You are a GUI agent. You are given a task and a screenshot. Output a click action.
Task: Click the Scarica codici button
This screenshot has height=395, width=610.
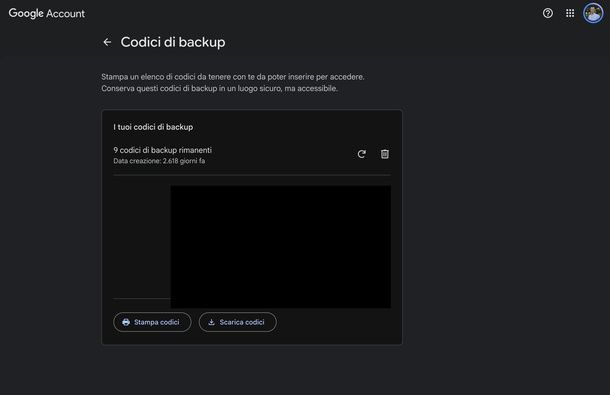238,322
